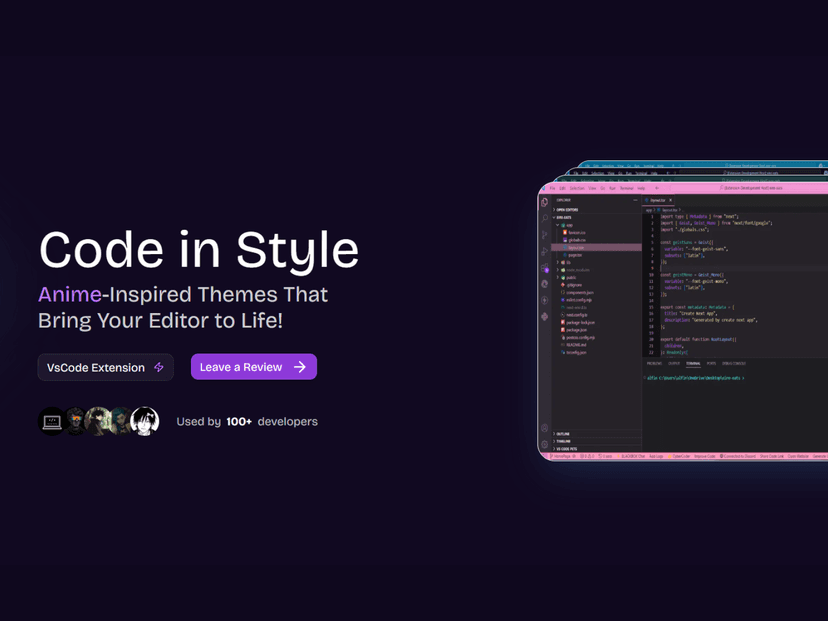Image resolution: width=828 pixels, height=621 pixels.
Task: Select the TERMINAL panel tab
Action: pos(693,364)
